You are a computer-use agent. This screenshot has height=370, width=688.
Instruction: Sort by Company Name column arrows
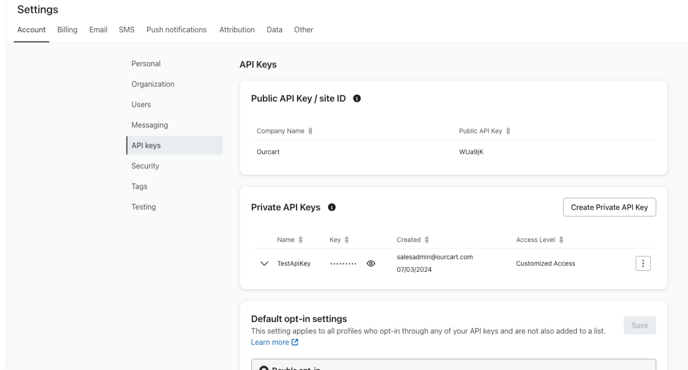(310, 131)
